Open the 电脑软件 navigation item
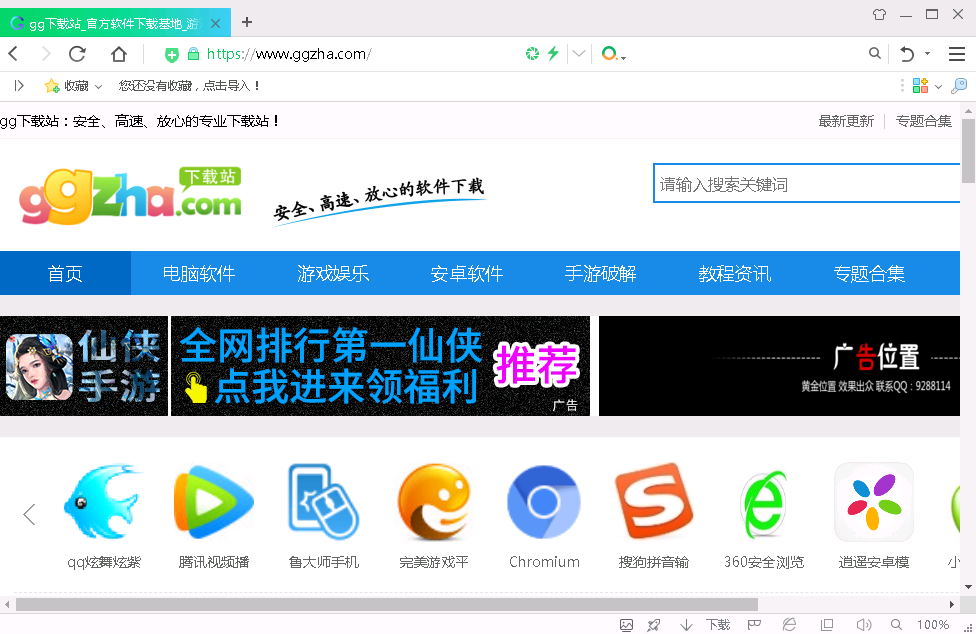 tap(199, 273)
